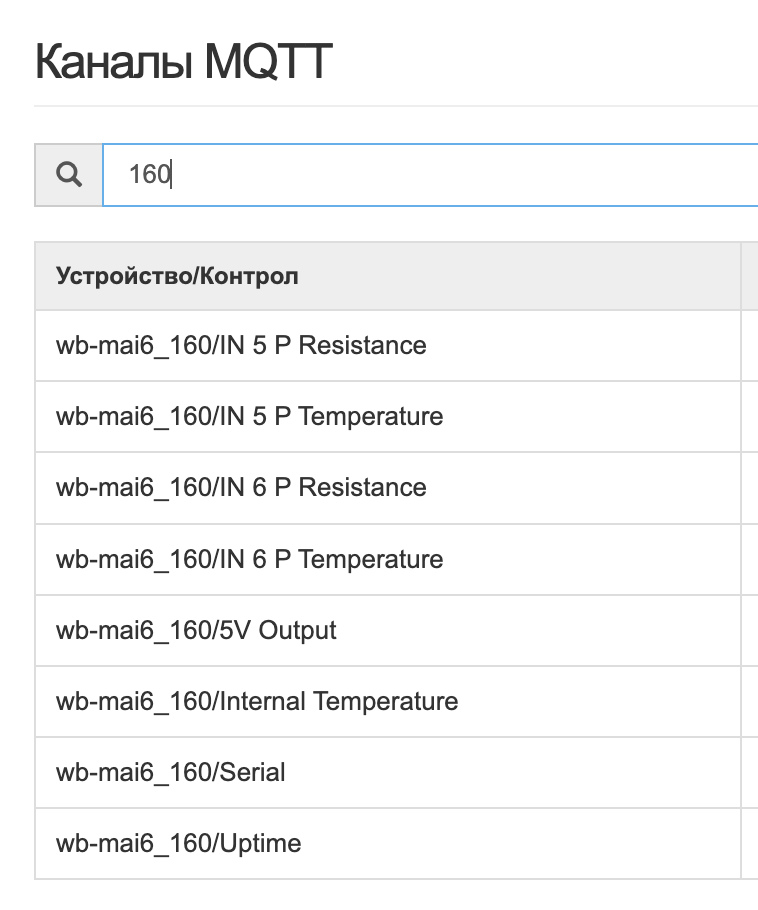Click the wb-mai6_160/Uptime channel row
The height and width of the screenshot is (910, 758).
coord(178,844)
